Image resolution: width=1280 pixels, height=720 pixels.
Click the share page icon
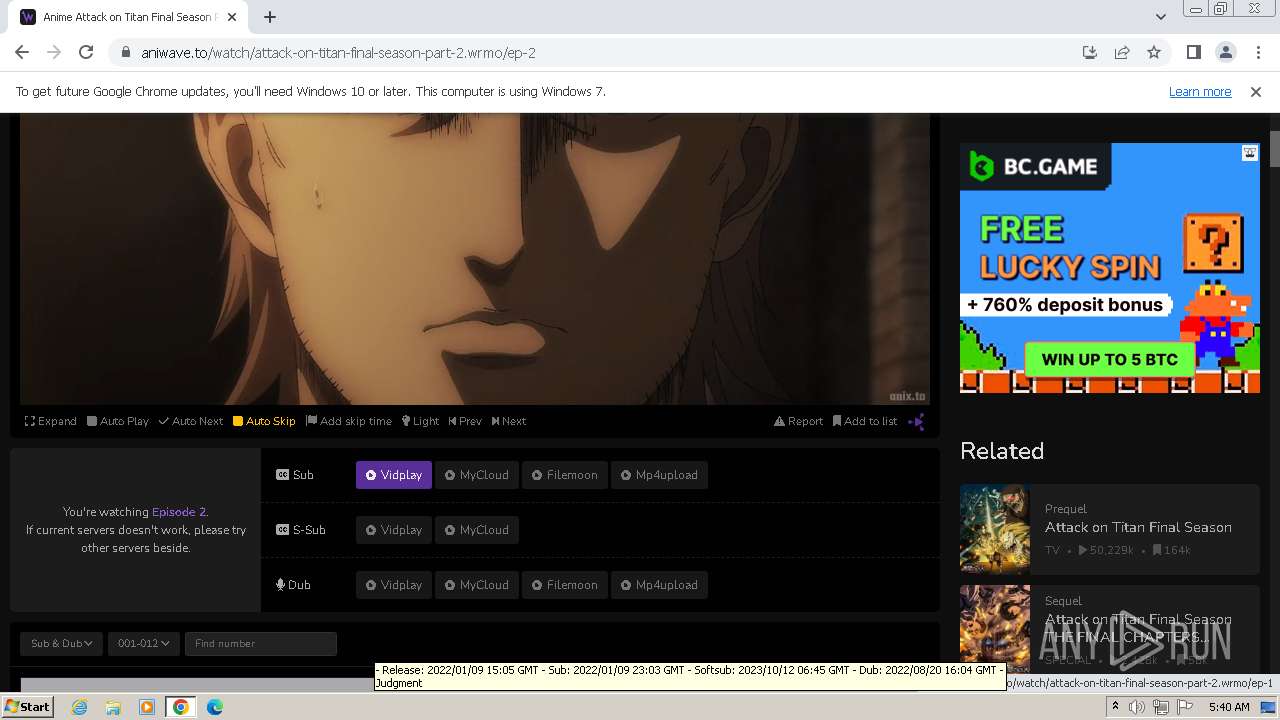[x=1122, y=53]
